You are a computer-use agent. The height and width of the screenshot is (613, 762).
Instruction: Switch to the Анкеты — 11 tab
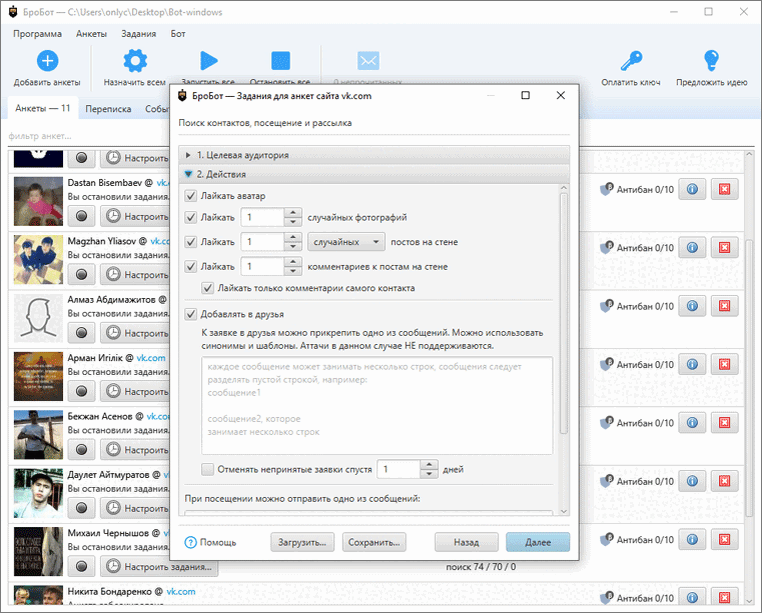43,108
